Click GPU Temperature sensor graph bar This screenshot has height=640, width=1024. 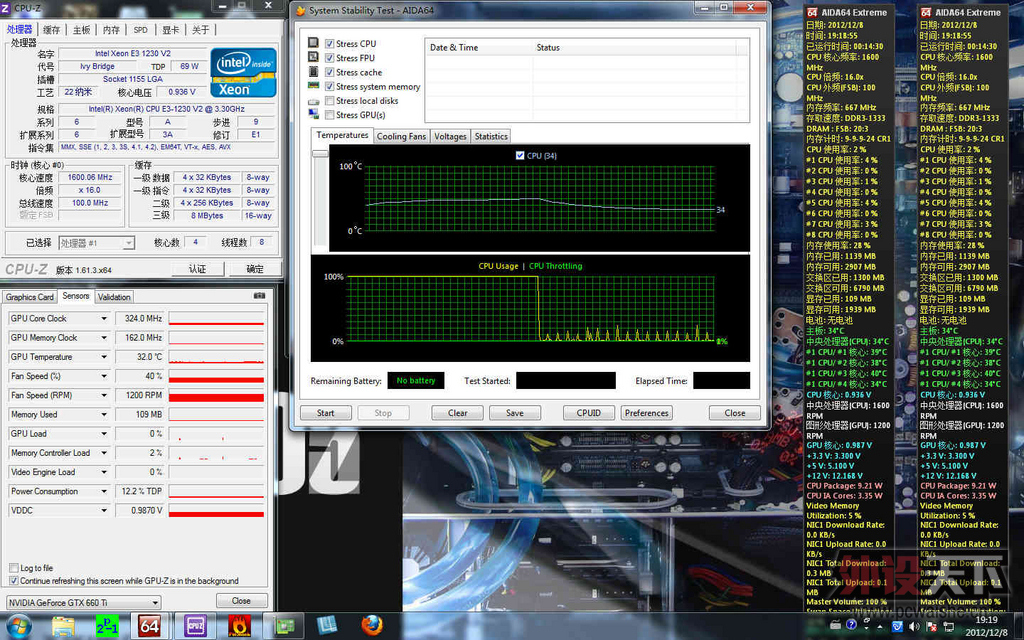coord(216,357)
